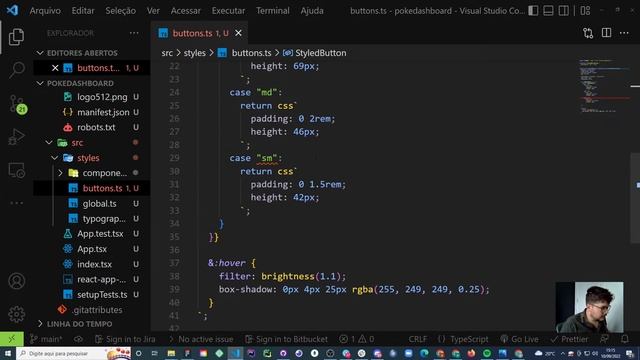Click synchronize changes icon in status bar
Viewport: 640px width, 360px height.
coord(78,339)
